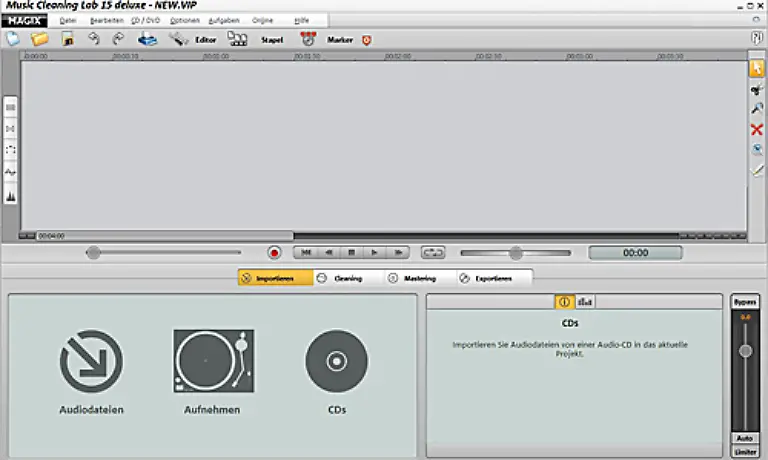Open the Online menu
Screen dimensions: 768x460
tap(262, 20)
